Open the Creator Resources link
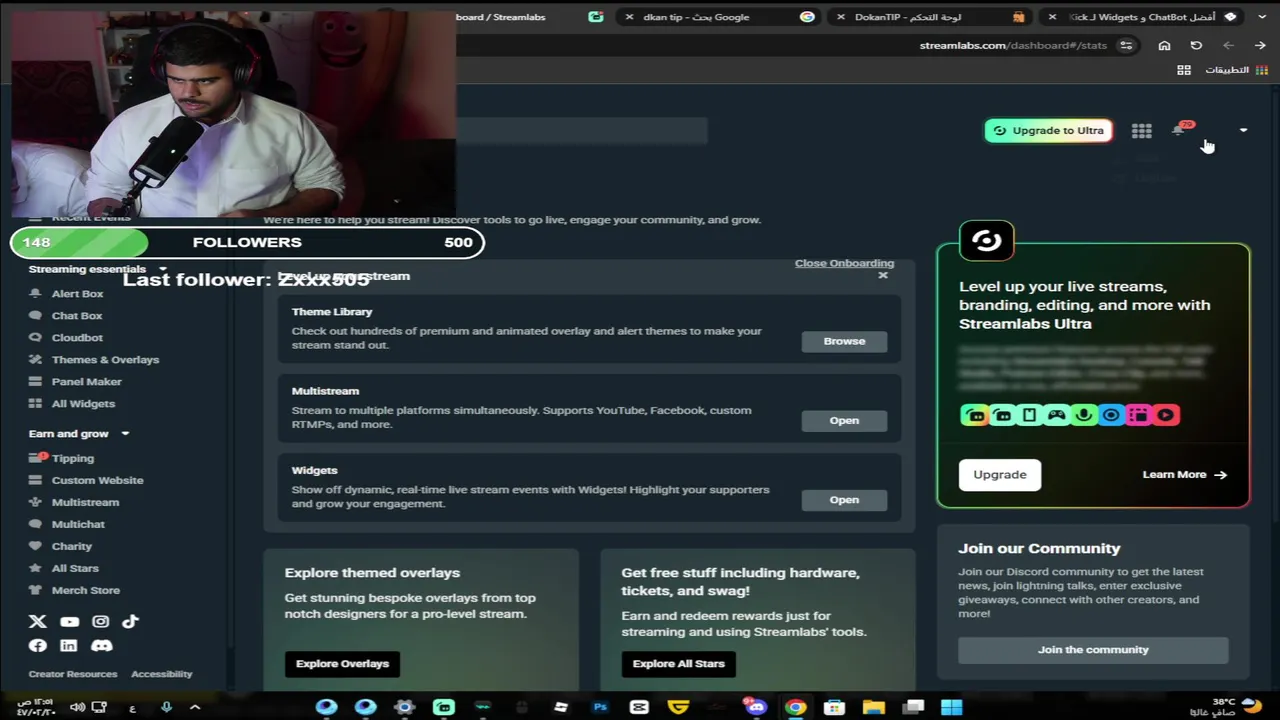 pos(73,674)
